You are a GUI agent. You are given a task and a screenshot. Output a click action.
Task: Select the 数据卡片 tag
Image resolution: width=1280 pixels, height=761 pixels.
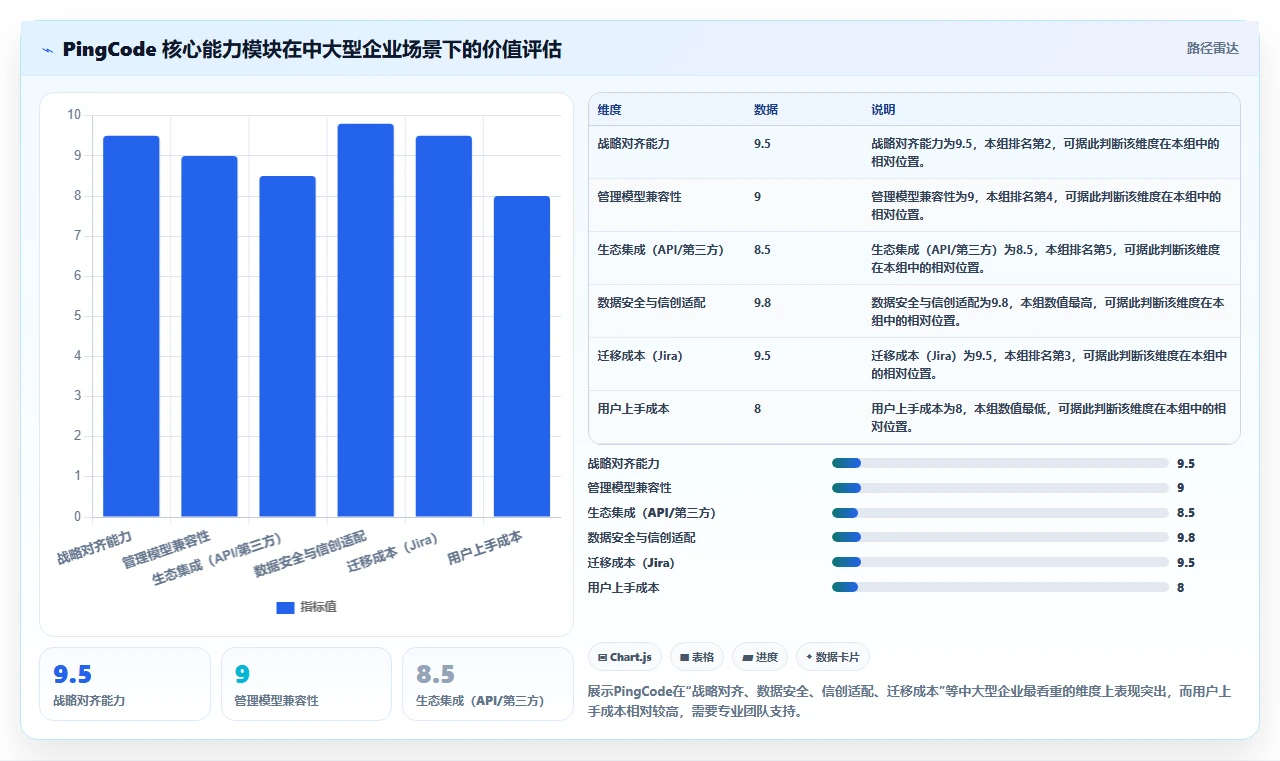tap(833, 657)
